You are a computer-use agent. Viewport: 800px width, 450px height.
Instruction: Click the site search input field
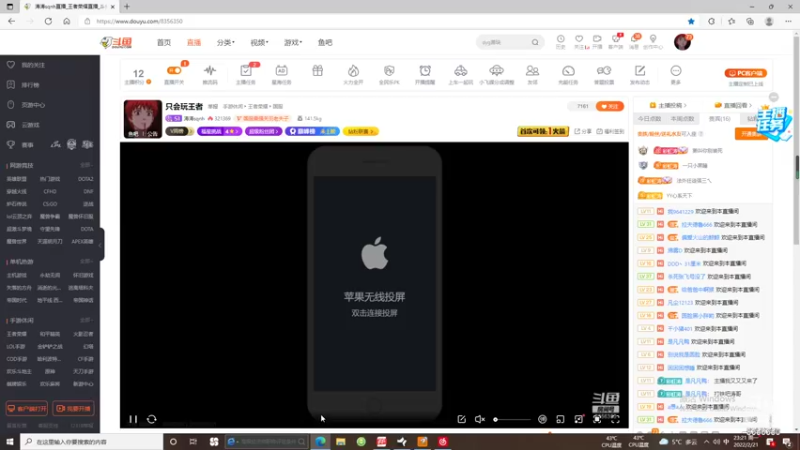click(503, 42)
